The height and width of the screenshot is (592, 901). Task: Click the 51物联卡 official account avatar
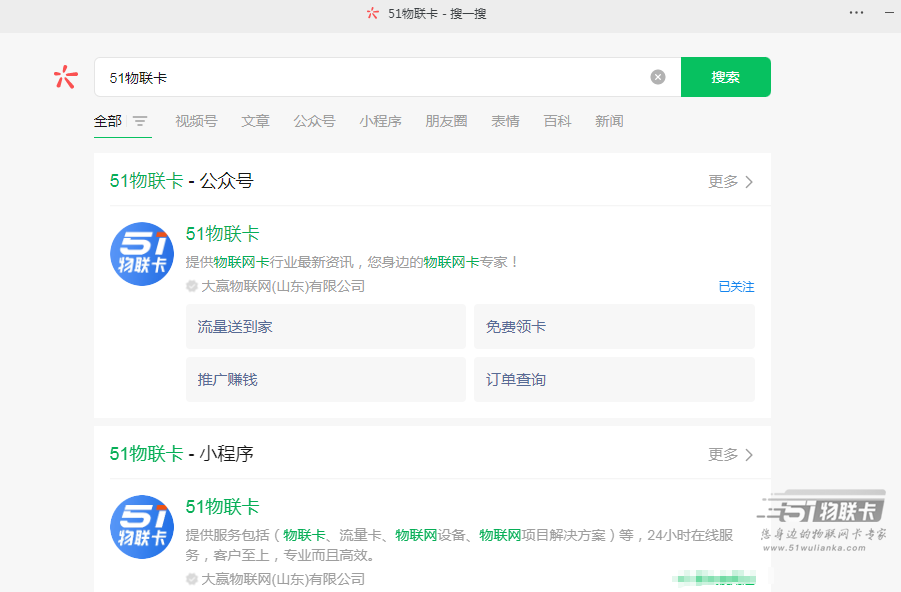tap(142, 254)
